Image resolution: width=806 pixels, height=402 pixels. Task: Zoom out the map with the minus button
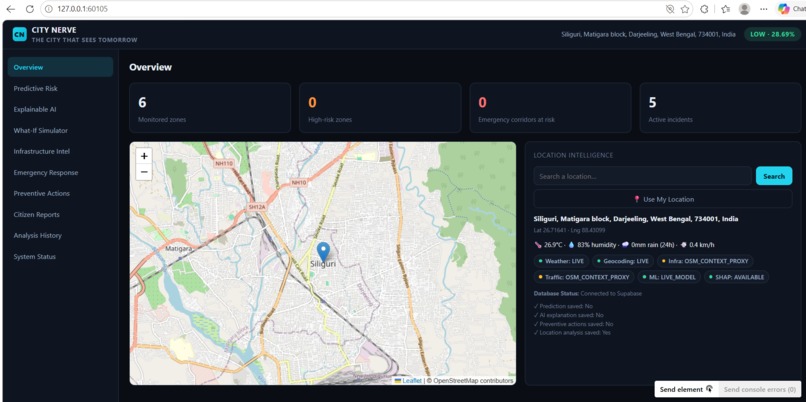coord(144,172)
